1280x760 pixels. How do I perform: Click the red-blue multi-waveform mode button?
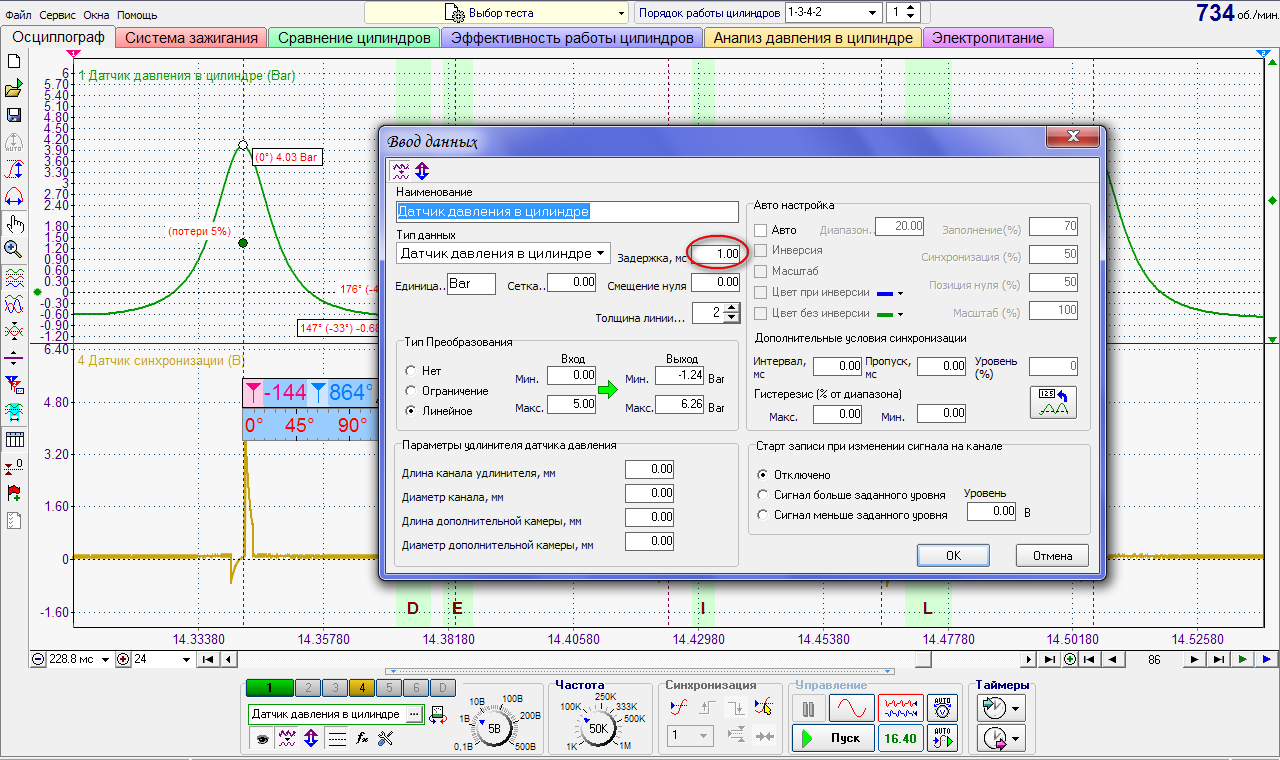[x=900, y=709]
